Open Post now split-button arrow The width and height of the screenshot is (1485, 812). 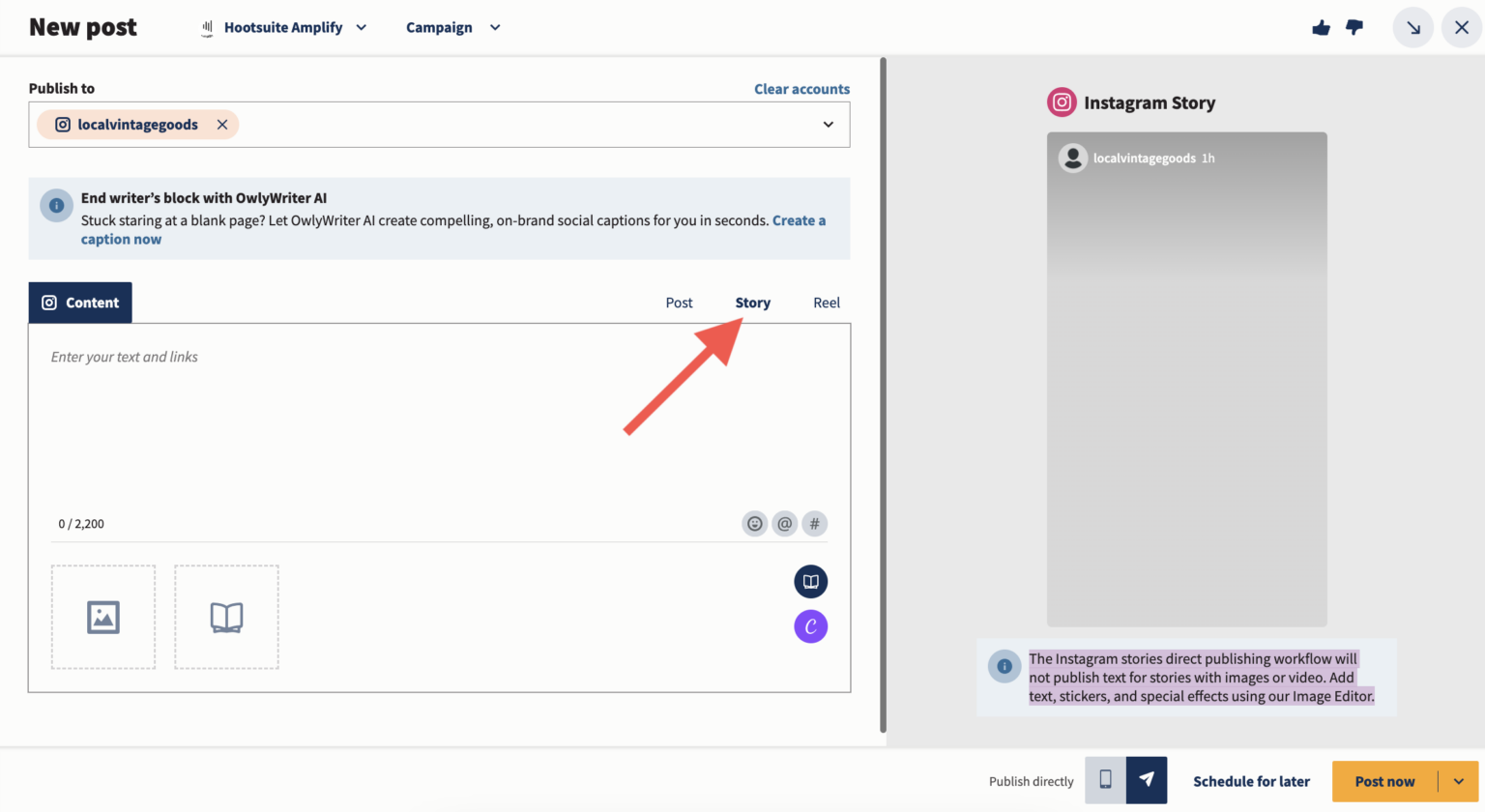click(1458, 781)
